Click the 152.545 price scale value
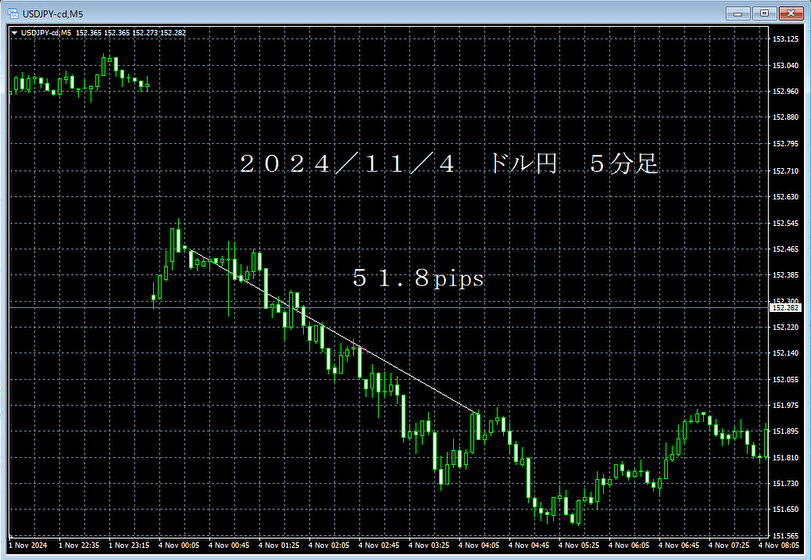The width and height of the screenshot is (811, 560). (x=785, y=223)
